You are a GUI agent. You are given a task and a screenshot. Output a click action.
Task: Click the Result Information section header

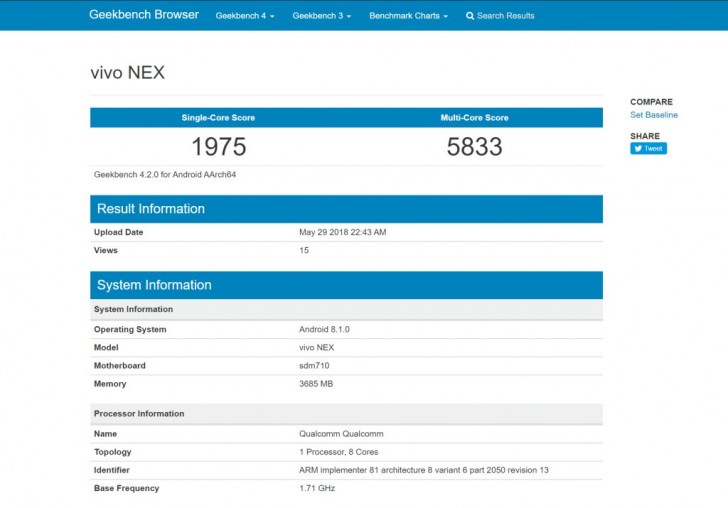[x=151, y=209]
